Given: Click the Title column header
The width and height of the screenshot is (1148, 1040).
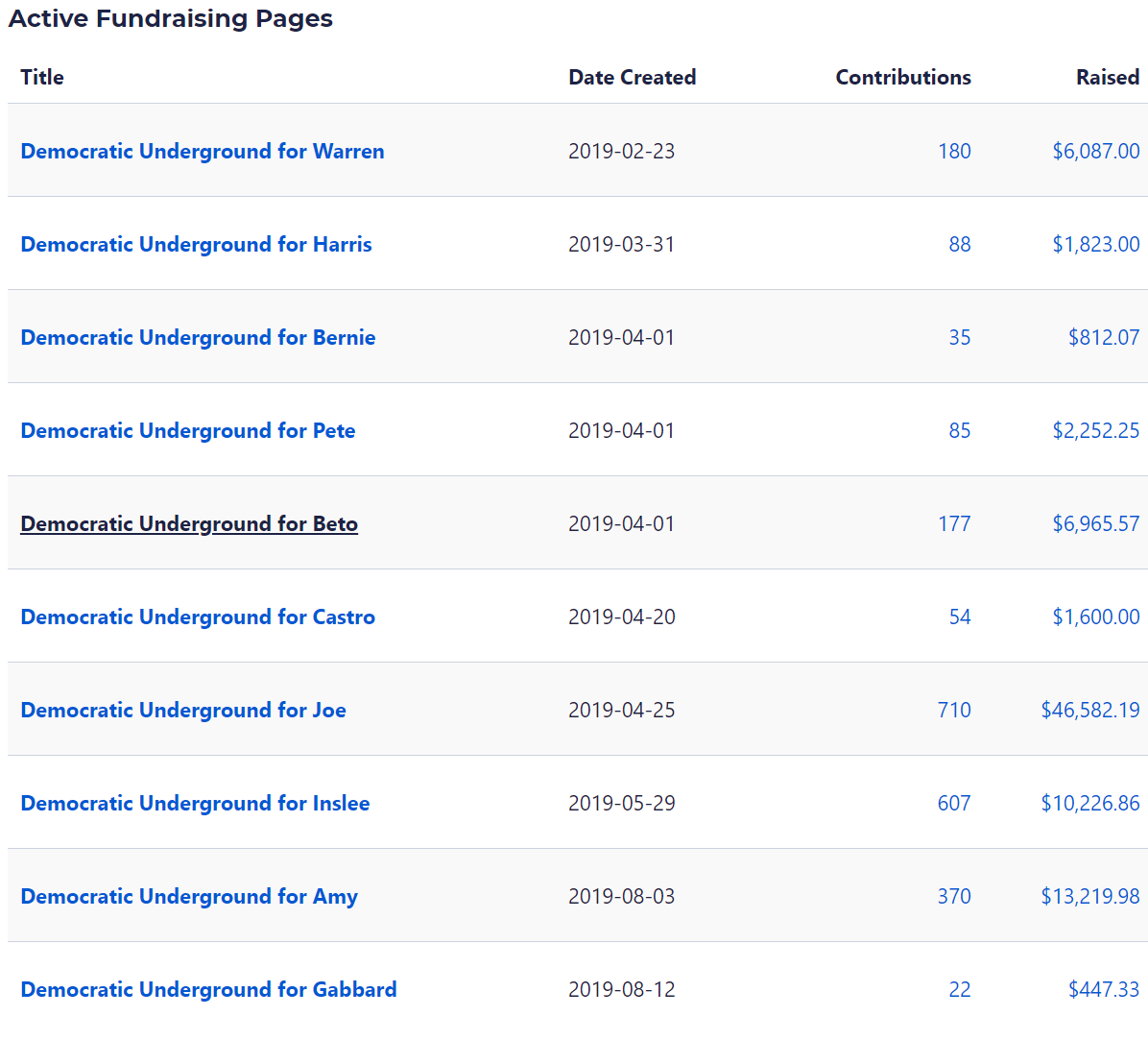Looking at the screenshot, I should coord(42,78).
